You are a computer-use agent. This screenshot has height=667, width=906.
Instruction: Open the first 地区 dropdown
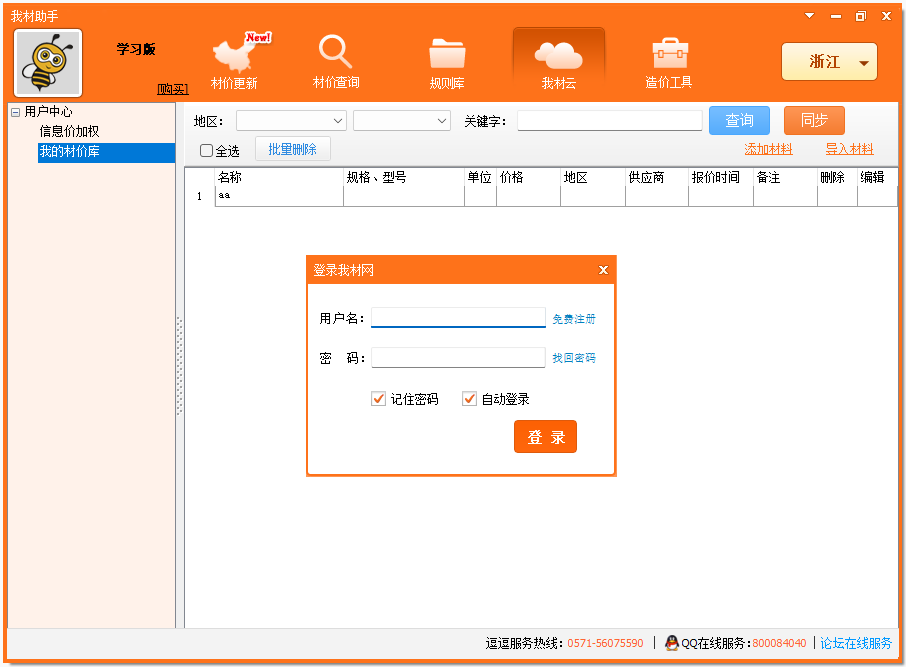point(291,121)
